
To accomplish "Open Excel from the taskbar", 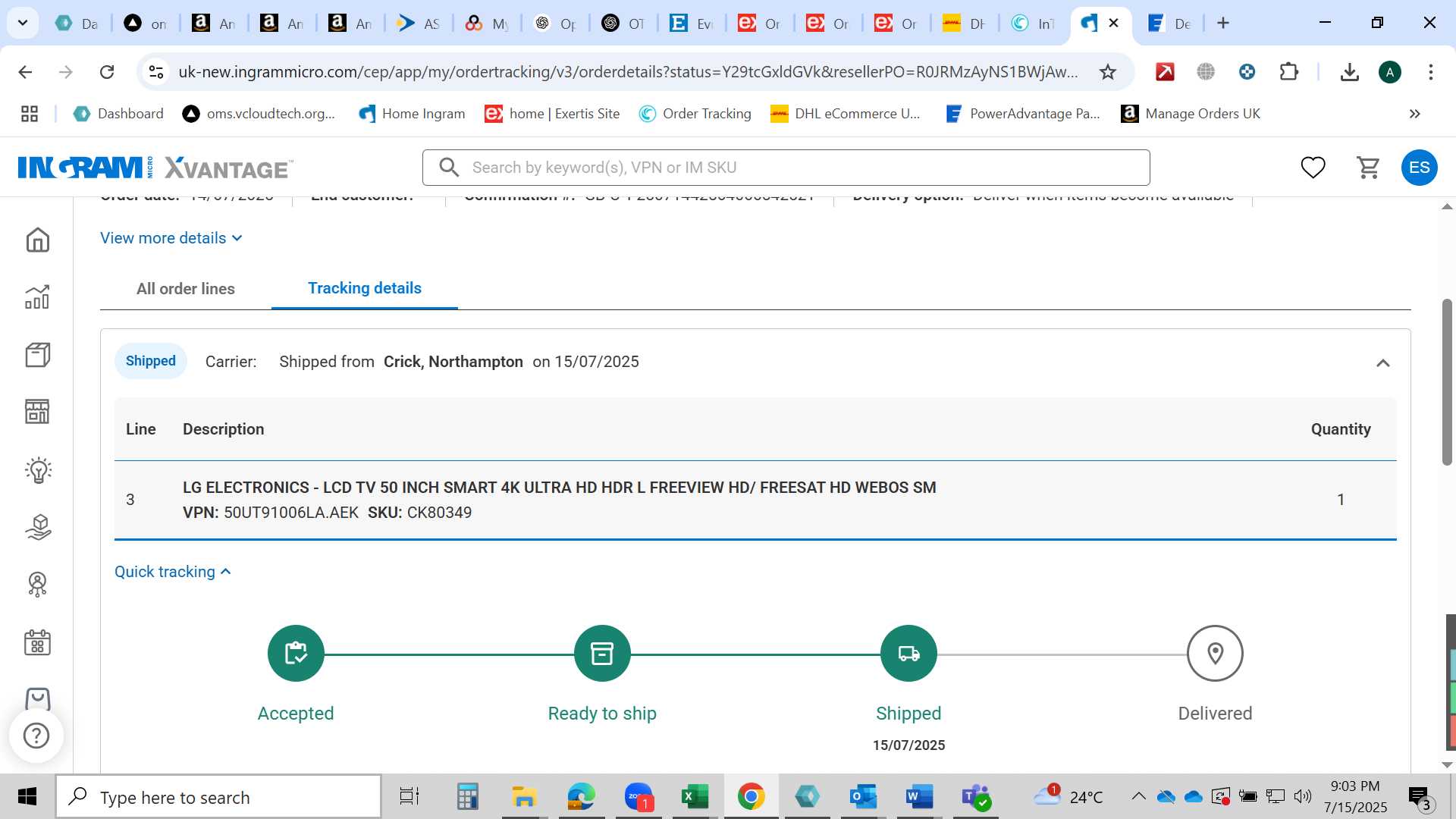I will point(694,797).
